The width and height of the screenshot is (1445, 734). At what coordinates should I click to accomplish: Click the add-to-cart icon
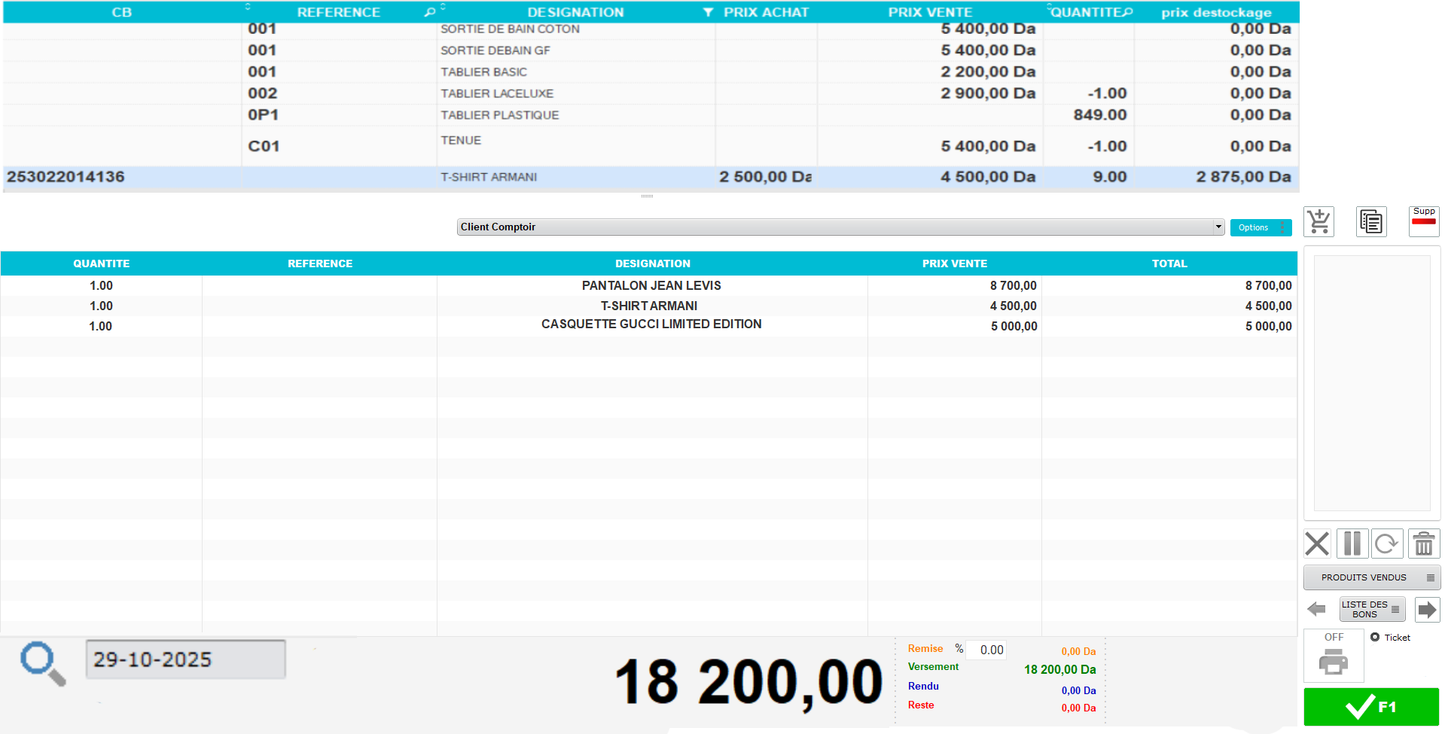[x=1318, y=221]
